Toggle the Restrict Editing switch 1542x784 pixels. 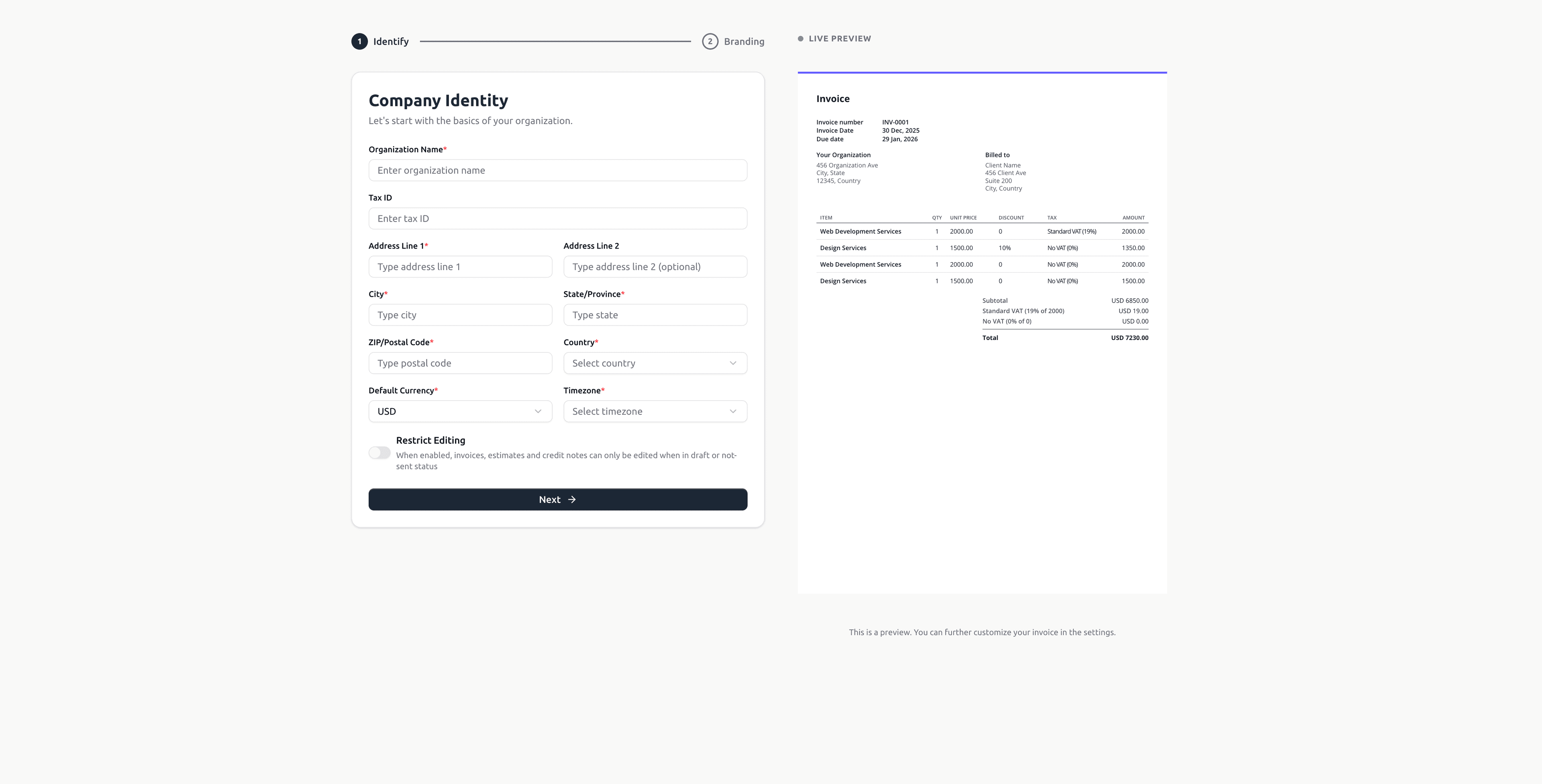point(379,453)
